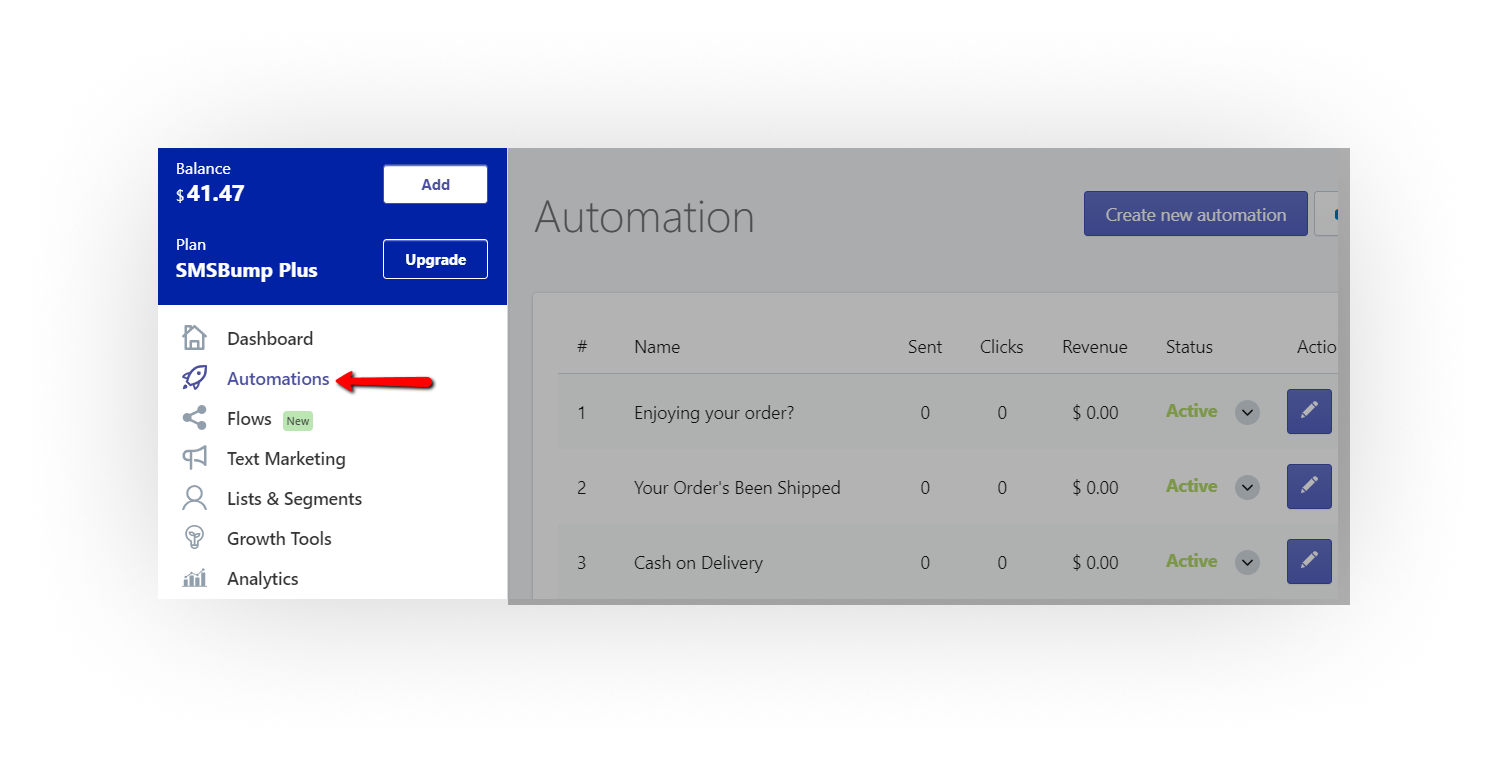Expand status dropdown for 'Cash on Delivery'
Image resolution: width=1496 pixels, height=760 pixels.
tap(1247, 562)
